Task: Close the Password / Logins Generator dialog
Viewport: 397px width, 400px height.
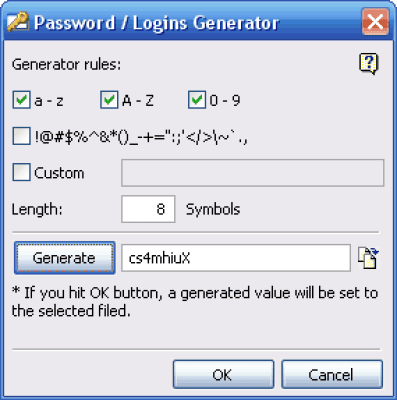Action: click(x=375, y=22)
